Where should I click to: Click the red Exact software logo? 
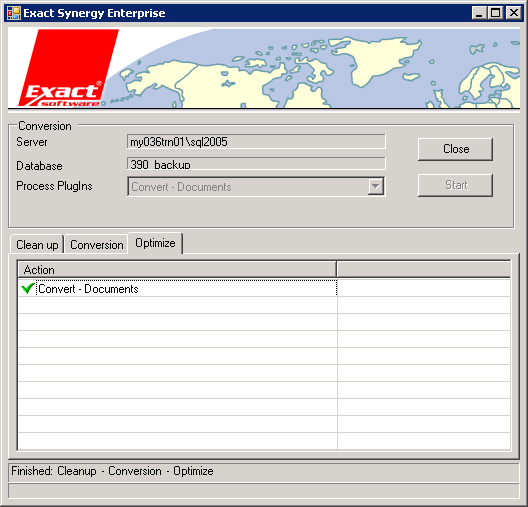(x=66, y=68)
